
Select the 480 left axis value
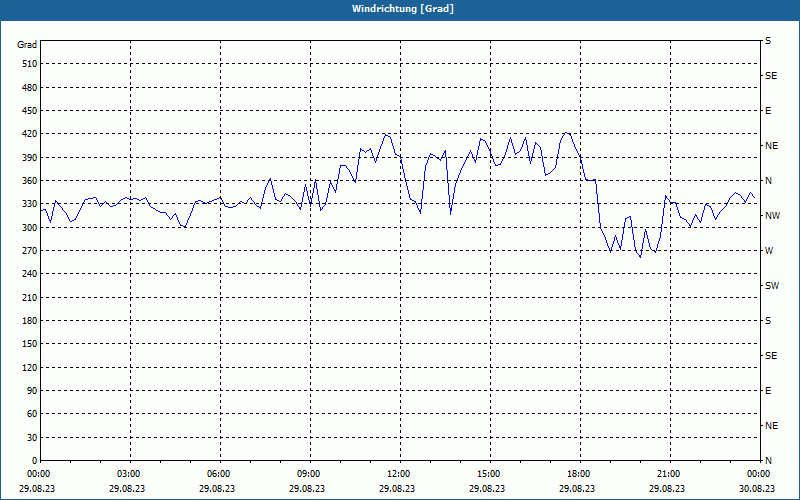[30, 87]
